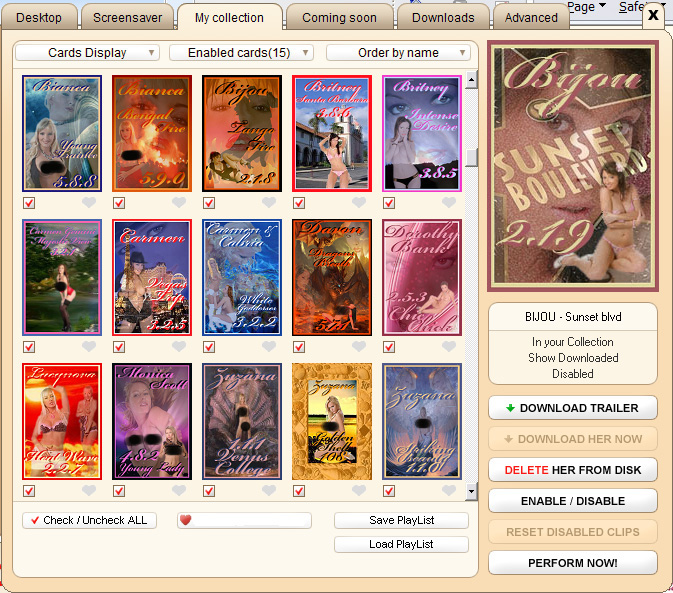673x593 pixels.
Task: Switch to the Screensaver tab
Action: [x=127, y=17]
